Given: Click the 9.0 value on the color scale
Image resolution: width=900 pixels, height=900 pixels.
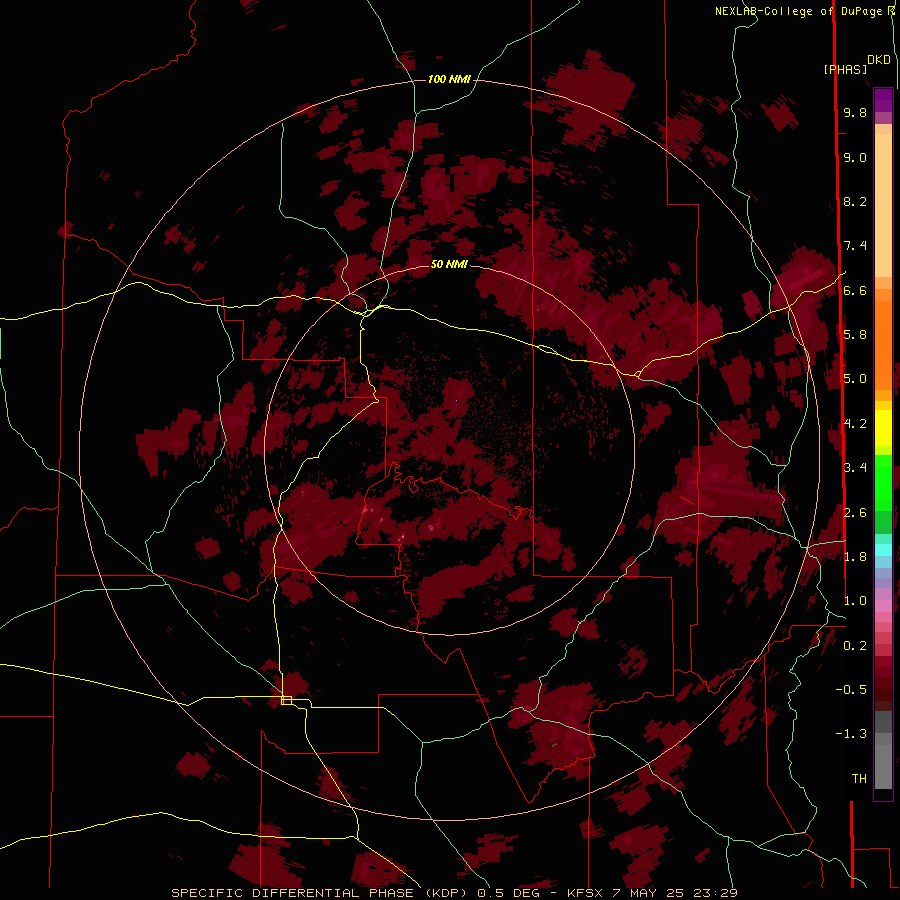Looking at the screenshot, I should [x=855, y=158].
